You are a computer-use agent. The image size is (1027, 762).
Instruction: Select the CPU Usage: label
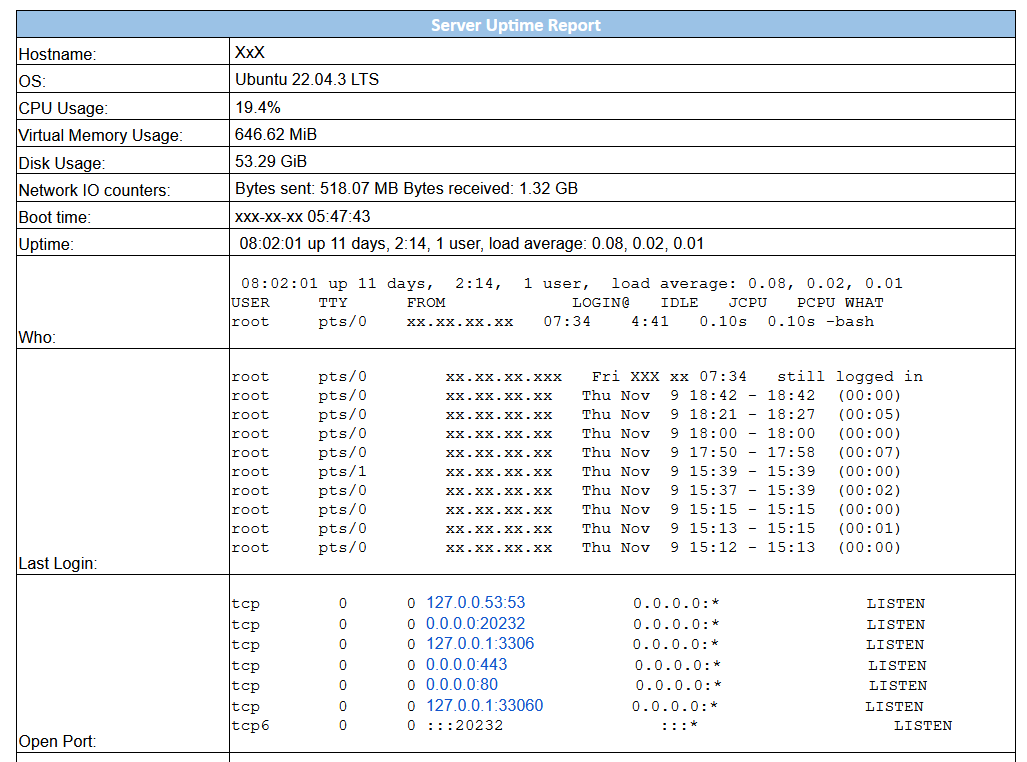(x=63, y=108)
